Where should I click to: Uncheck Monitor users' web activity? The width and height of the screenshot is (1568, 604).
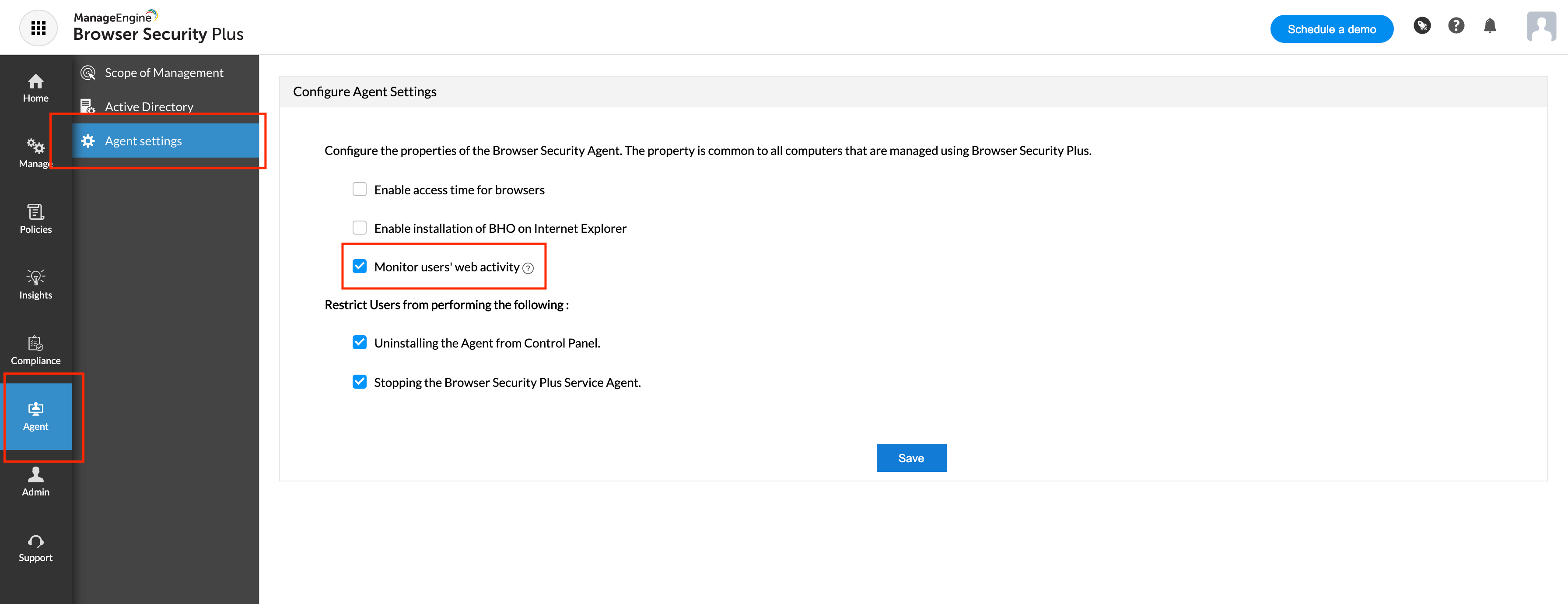[360, 266]
